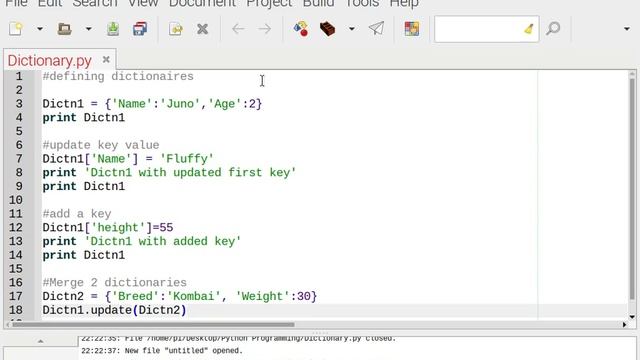
Task: Open the Build menu
Action: pos(318,3)
